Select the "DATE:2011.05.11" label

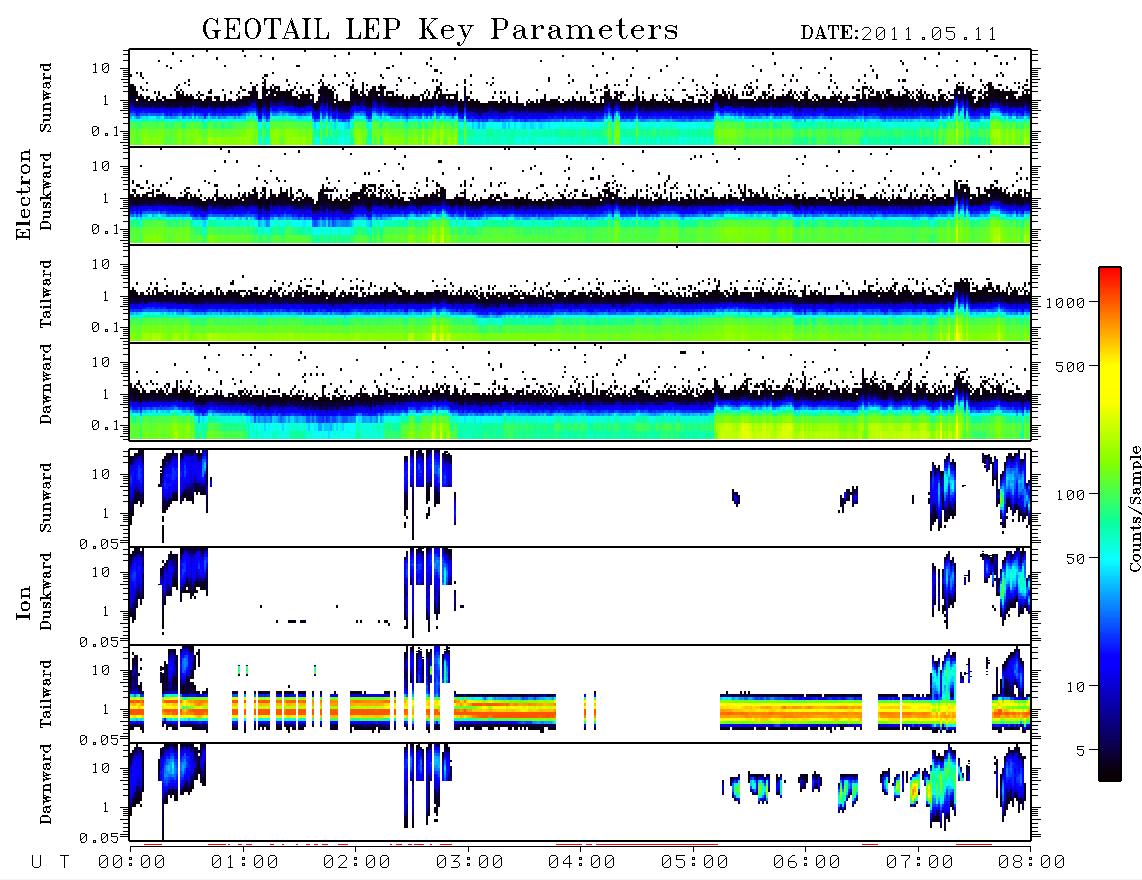899,34
